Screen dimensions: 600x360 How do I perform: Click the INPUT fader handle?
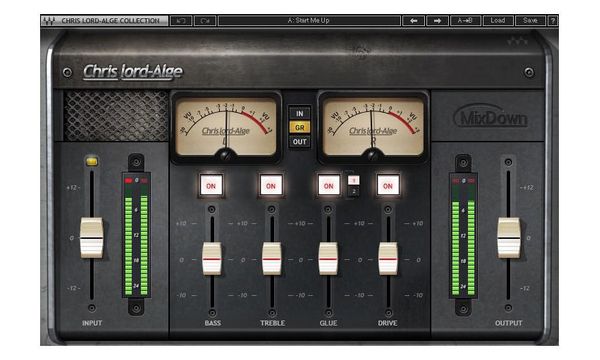coord(91,238)
